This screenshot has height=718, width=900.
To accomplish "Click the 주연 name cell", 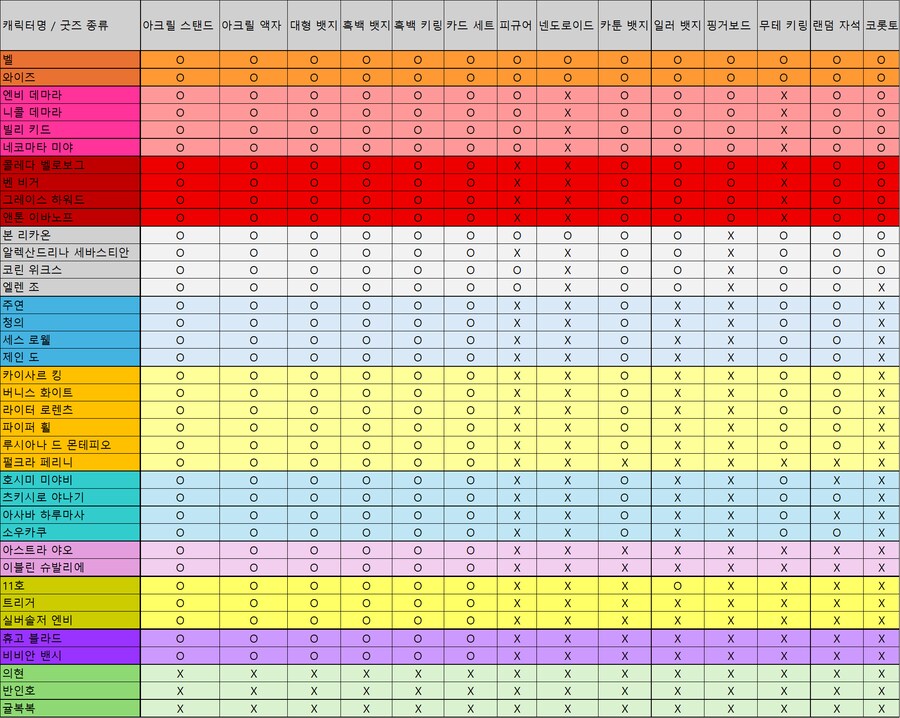I will 70,305.
